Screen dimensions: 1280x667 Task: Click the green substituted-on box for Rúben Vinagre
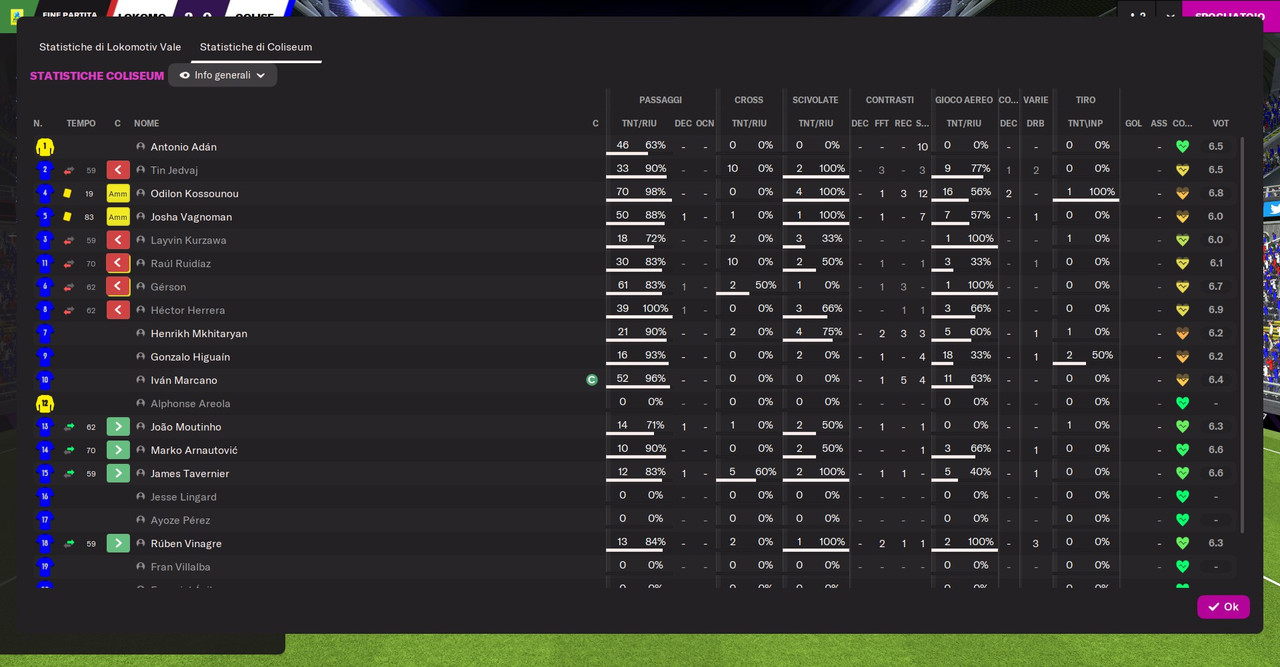(118, 543)
